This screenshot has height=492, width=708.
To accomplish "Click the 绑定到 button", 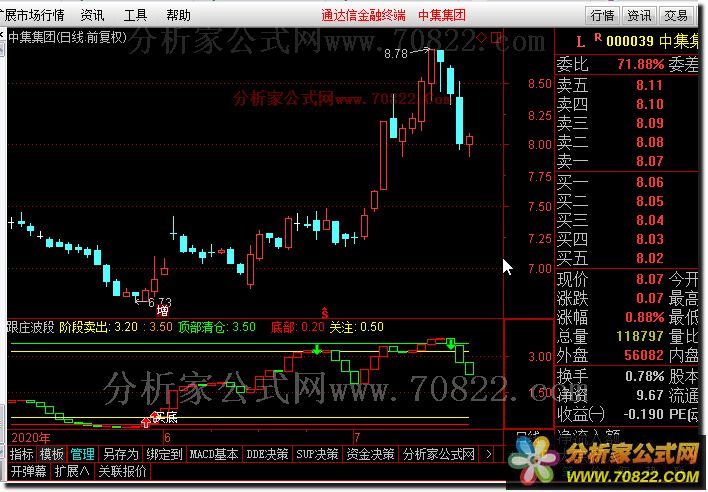I will point(164,454).
